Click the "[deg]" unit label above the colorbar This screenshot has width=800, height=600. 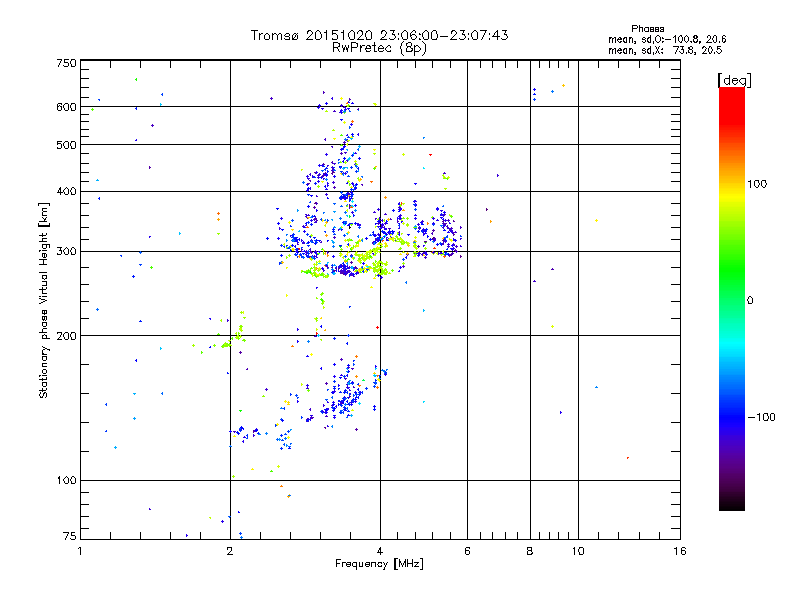tap(734, 80)
